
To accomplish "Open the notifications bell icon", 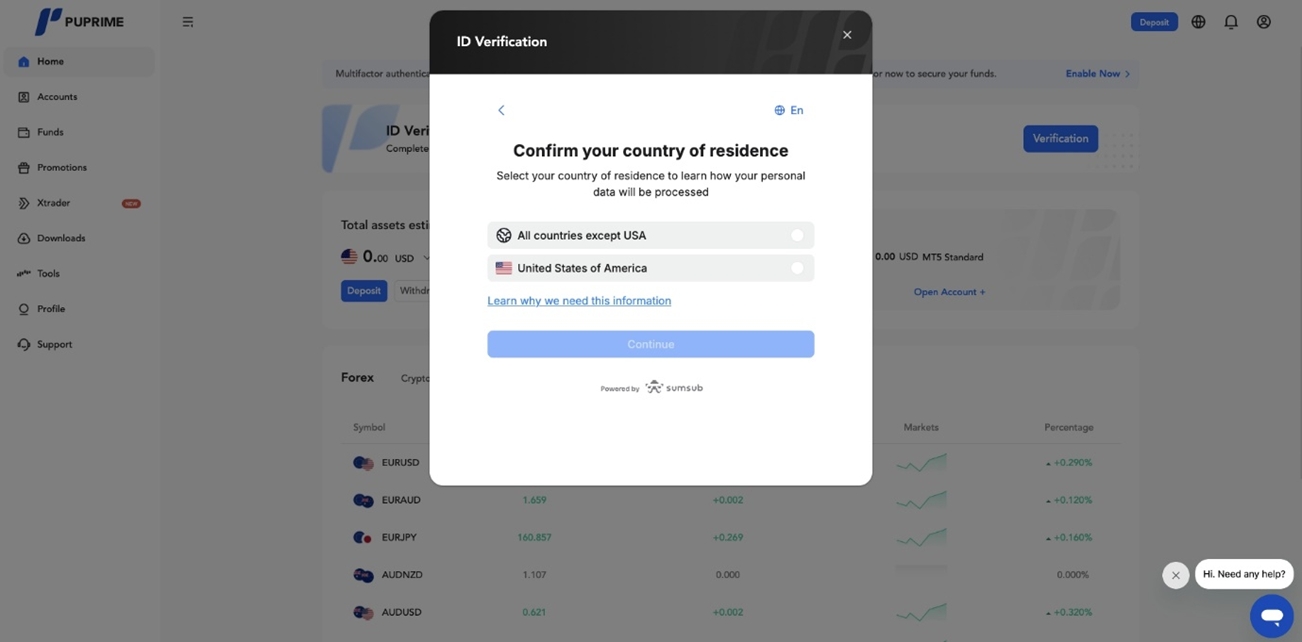I will (x=1231, y=22).
